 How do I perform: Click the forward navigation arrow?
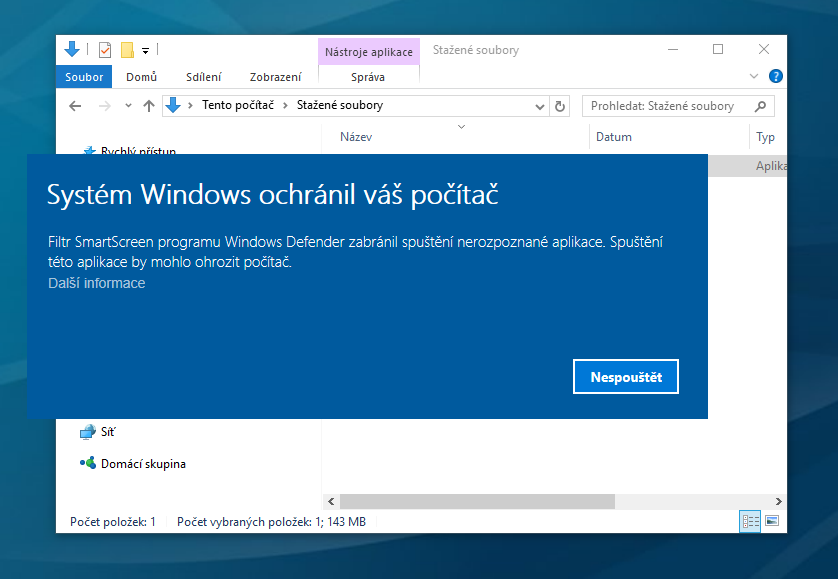click(105, 106)
